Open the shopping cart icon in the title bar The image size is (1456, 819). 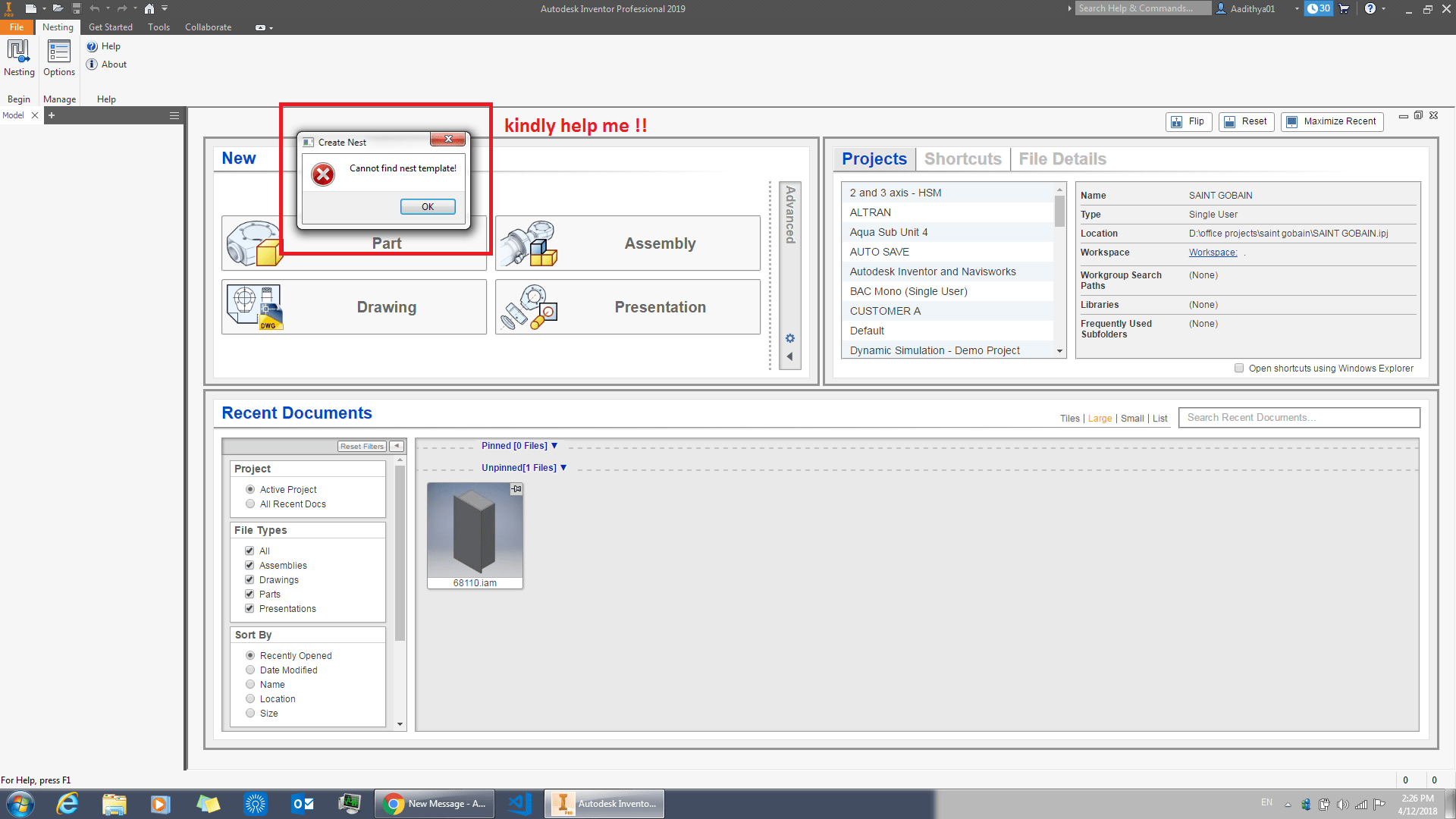click(x=1344, y=8)
